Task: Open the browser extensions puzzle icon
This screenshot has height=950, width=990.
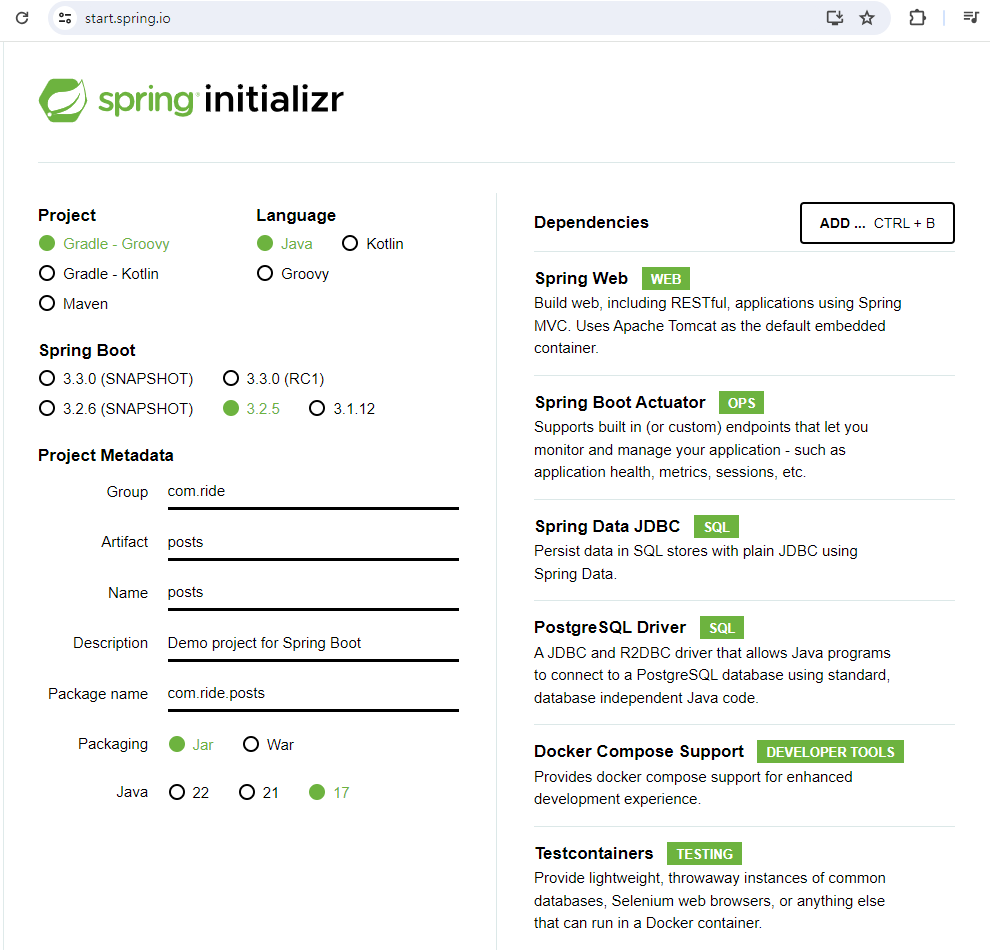Action: tap(917, 18)
